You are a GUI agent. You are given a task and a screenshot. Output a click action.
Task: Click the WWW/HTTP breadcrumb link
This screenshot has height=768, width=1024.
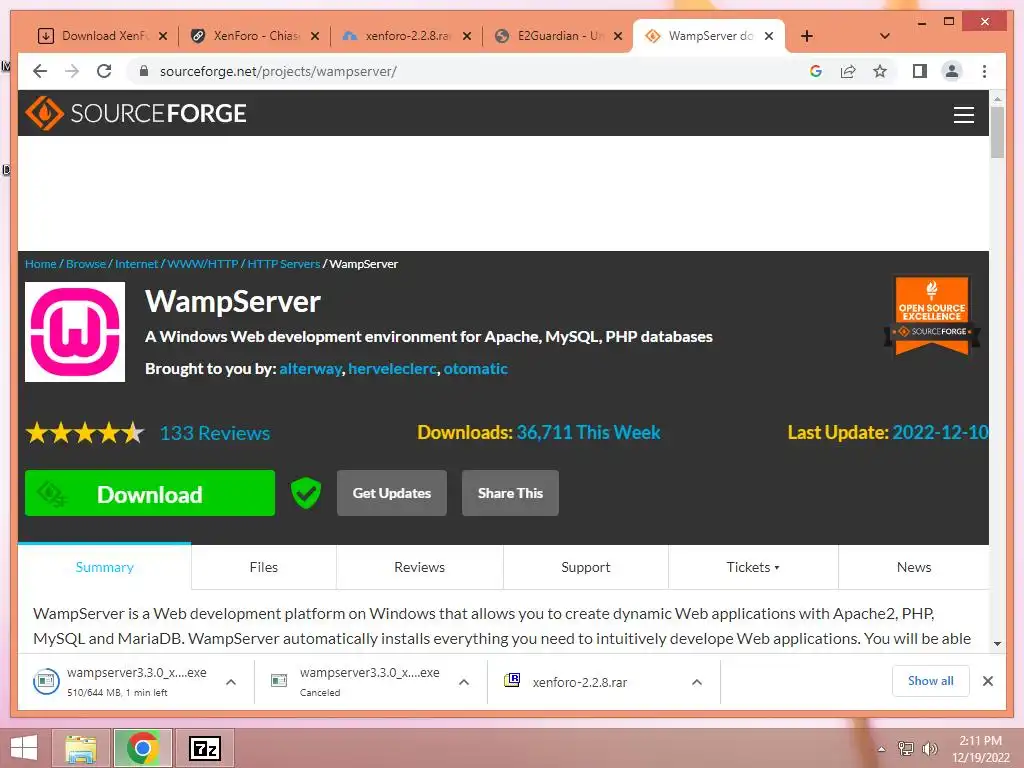pos(202,264)
